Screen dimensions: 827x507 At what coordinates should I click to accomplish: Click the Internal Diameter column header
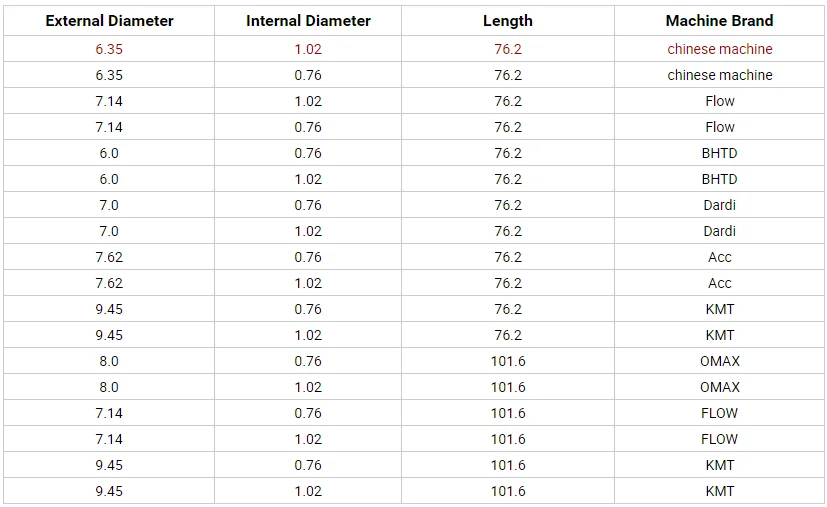pyautogui.click(x=308, y=21)
